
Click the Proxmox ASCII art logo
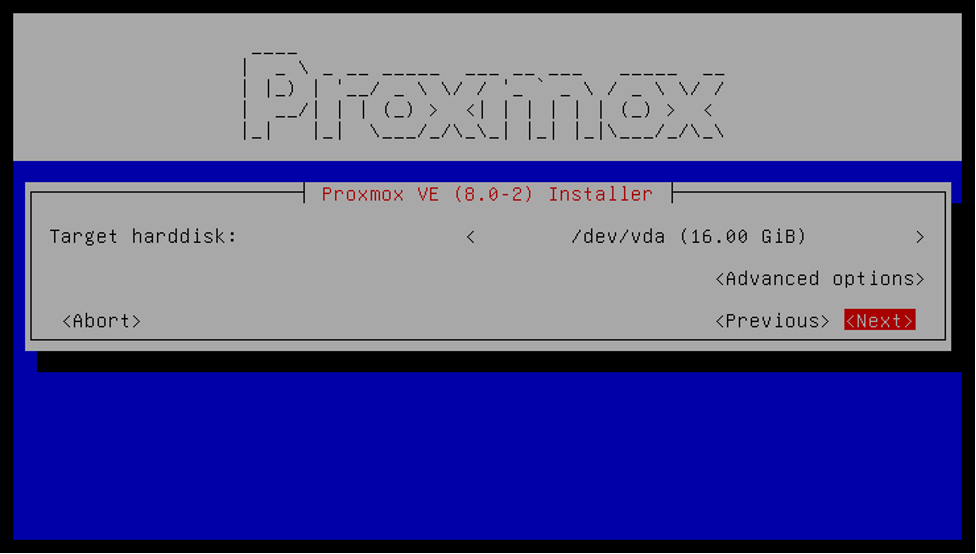click(x=484, y=95)
